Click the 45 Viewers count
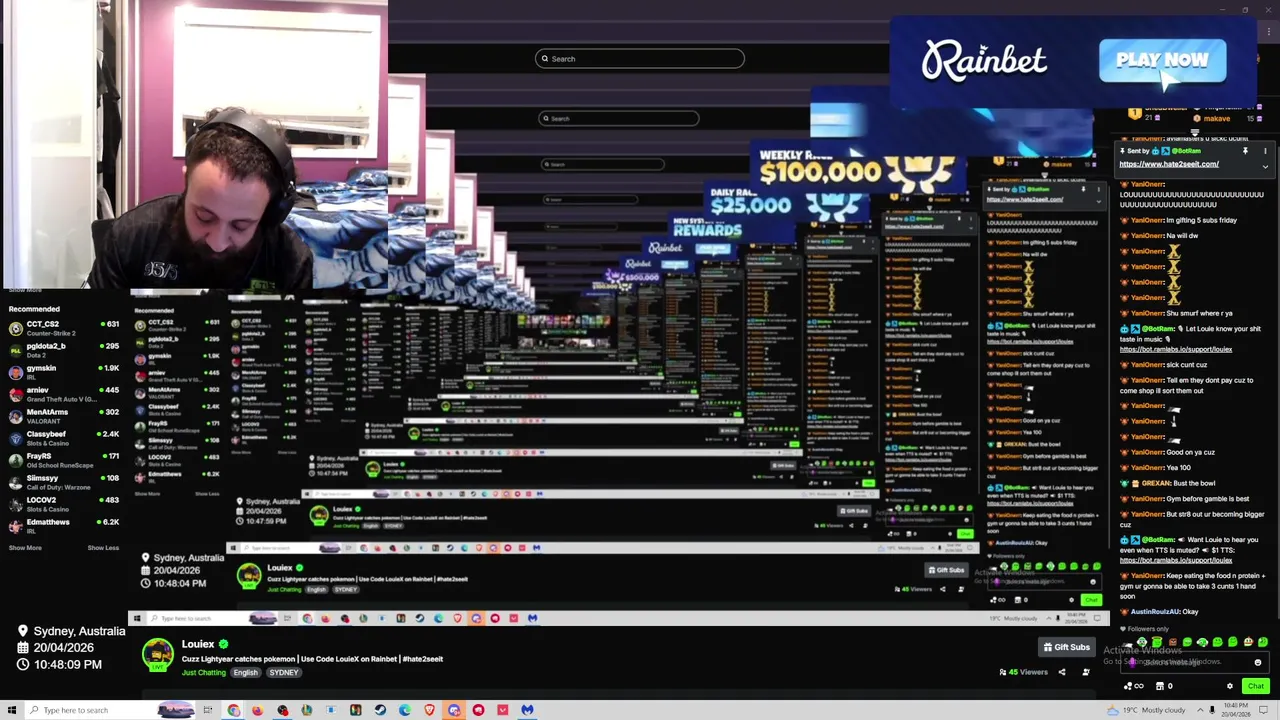The width and height of the screenshot is (1280, 720). pos(1024,672)
